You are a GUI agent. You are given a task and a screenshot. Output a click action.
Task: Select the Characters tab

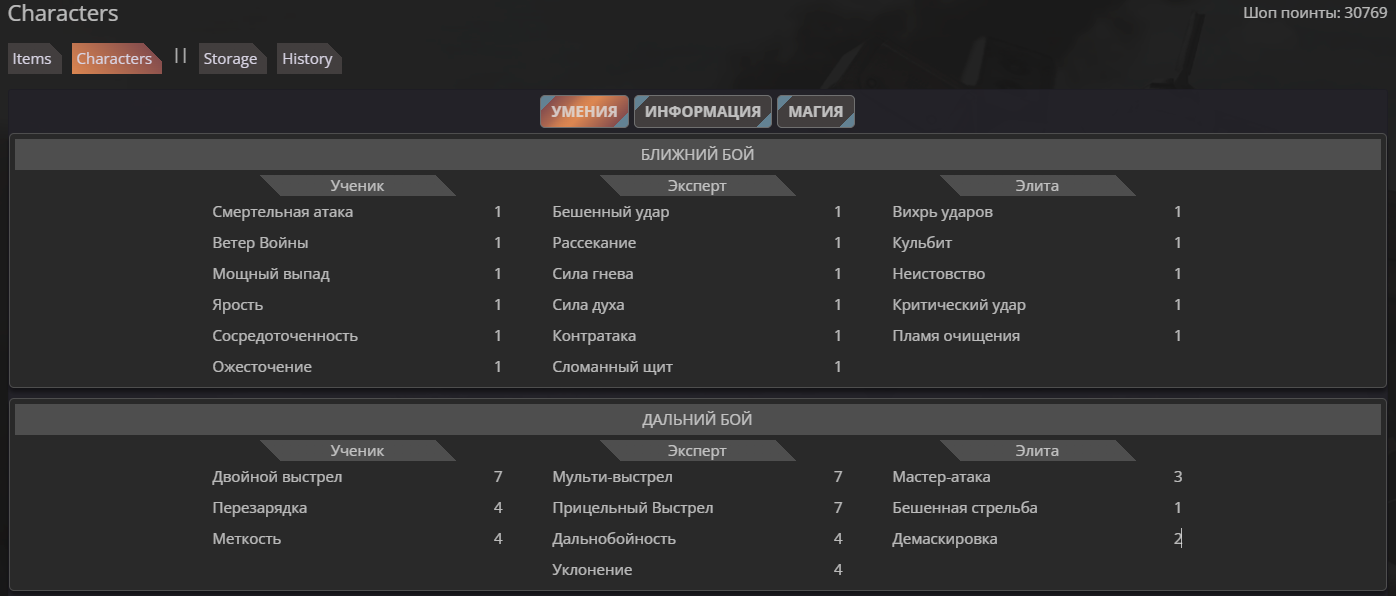click(x=116, y=59)
